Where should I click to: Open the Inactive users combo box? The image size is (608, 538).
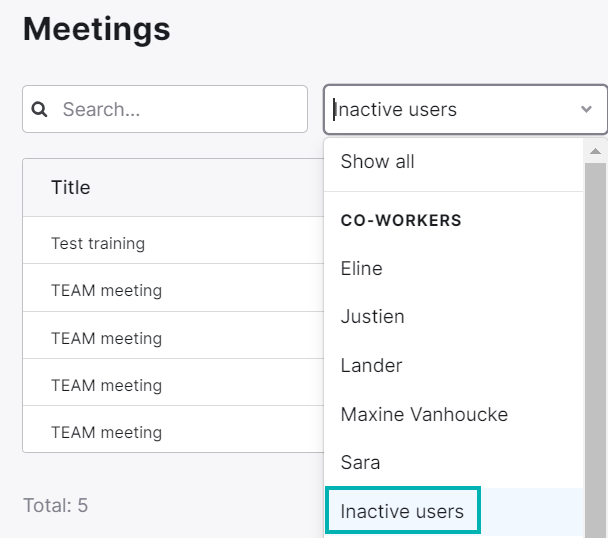[x=465, y=109]
